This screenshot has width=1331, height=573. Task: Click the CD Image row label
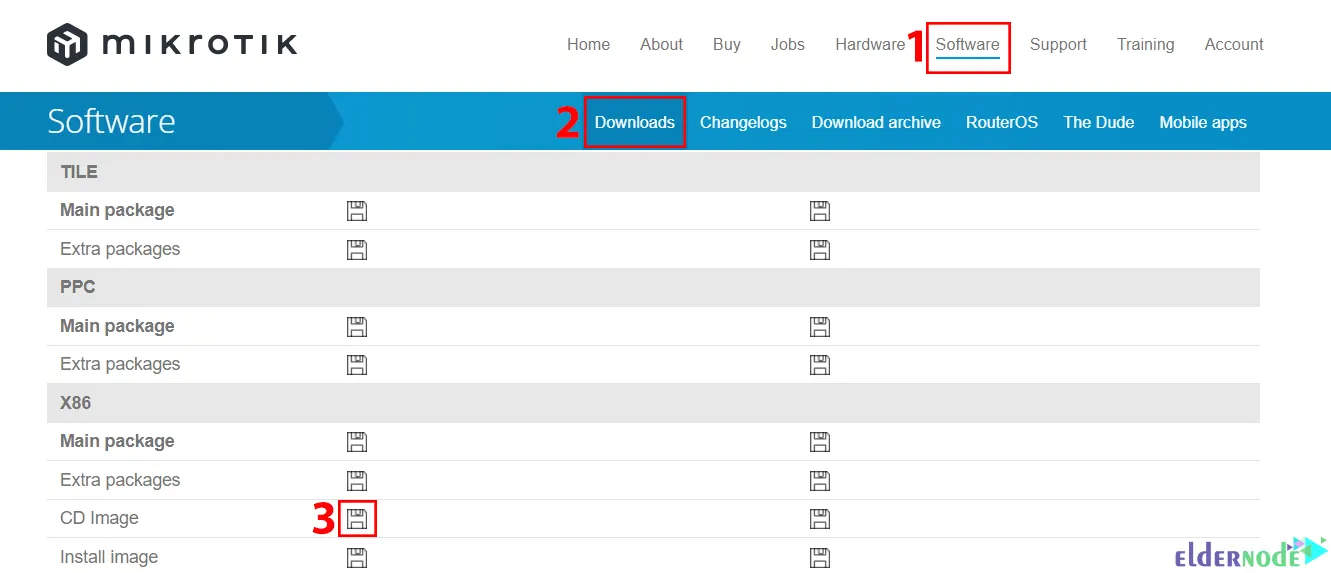point(99,518)
